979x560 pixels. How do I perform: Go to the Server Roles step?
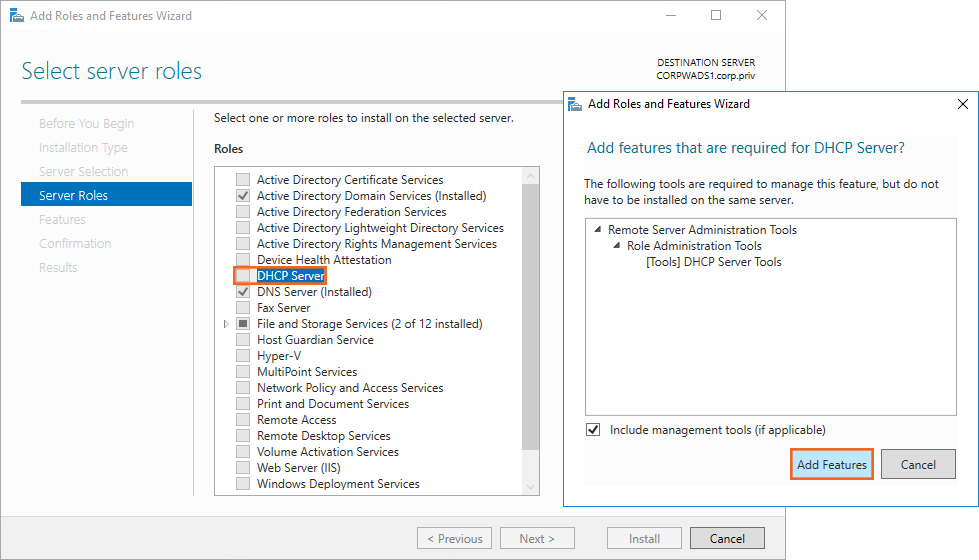coord(73,195)
